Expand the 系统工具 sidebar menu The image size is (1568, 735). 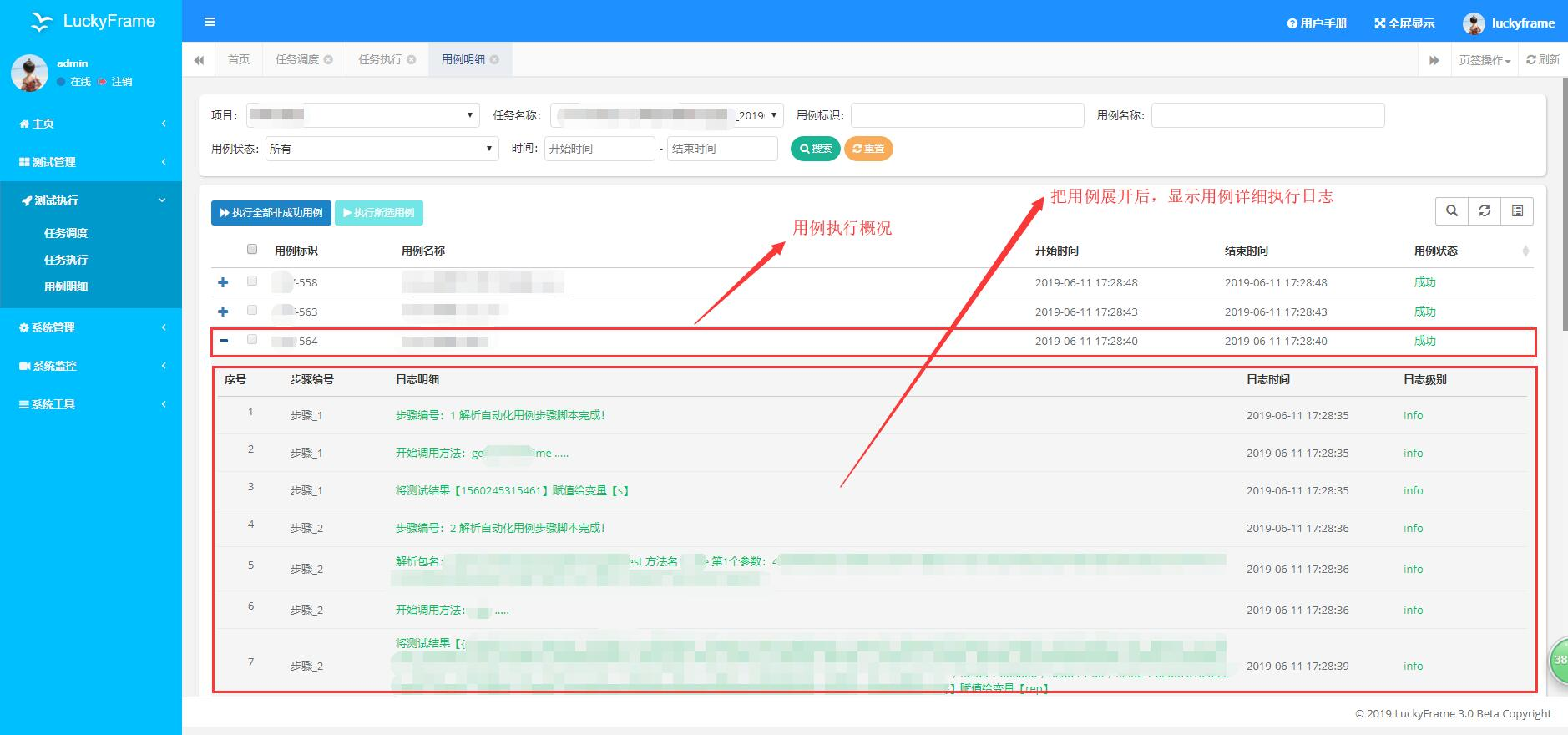click(91, 404)
